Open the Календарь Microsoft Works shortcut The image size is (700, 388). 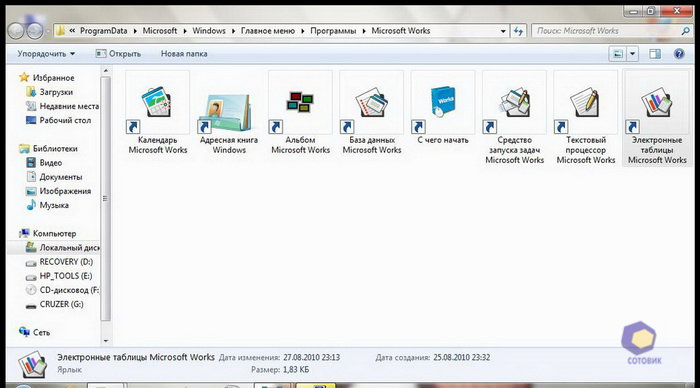coord(158,113)
